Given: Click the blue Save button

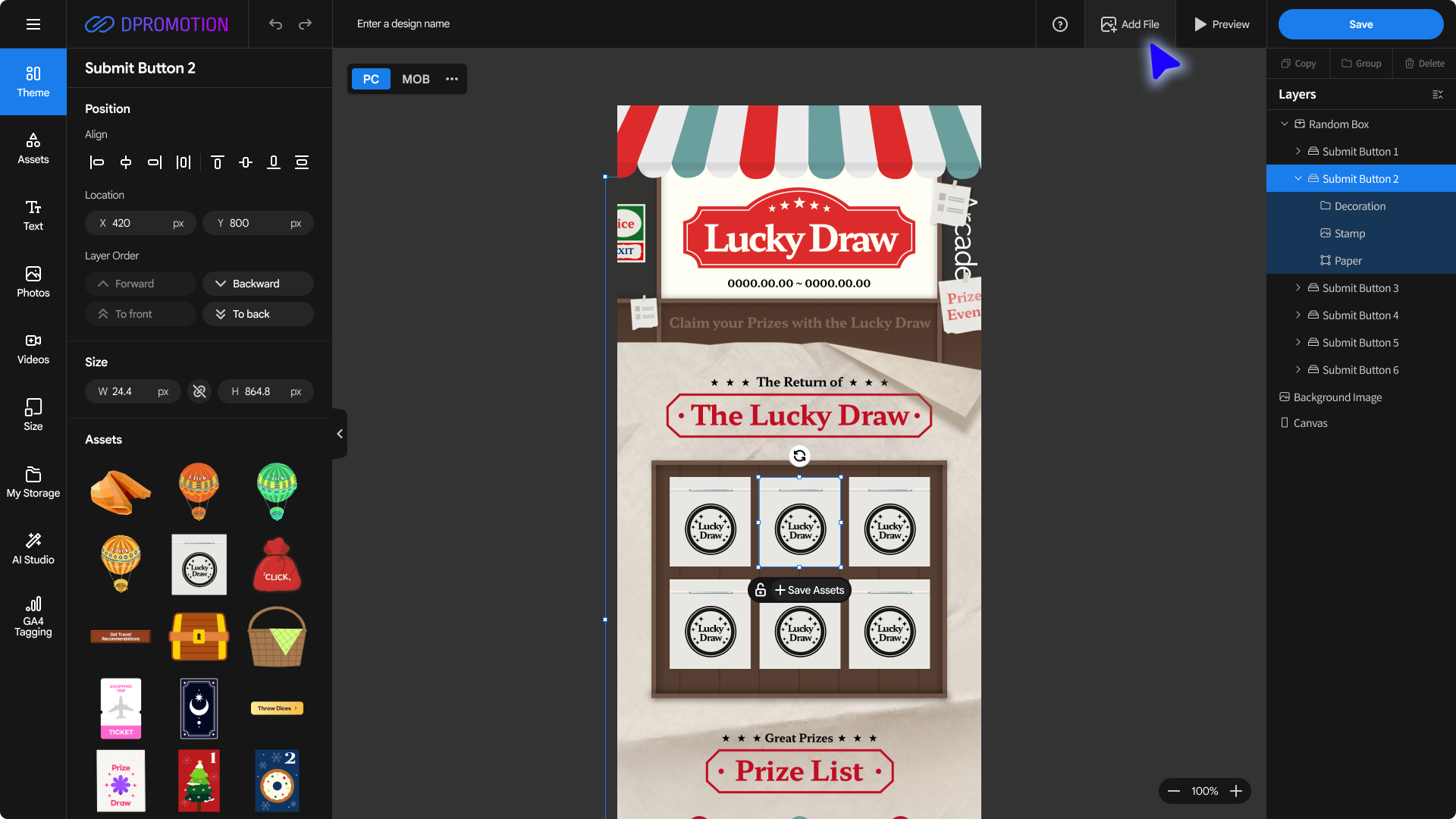Looking at the screenshot, I should coord(1360,24).
